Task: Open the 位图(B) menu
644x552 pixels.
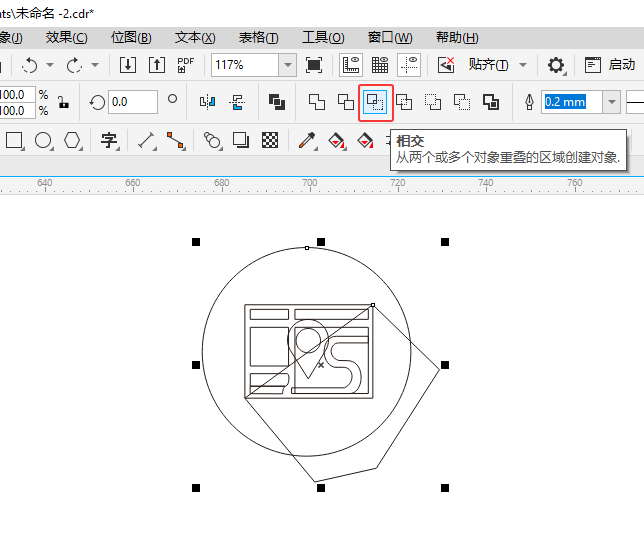Action: tap(131, 38)
